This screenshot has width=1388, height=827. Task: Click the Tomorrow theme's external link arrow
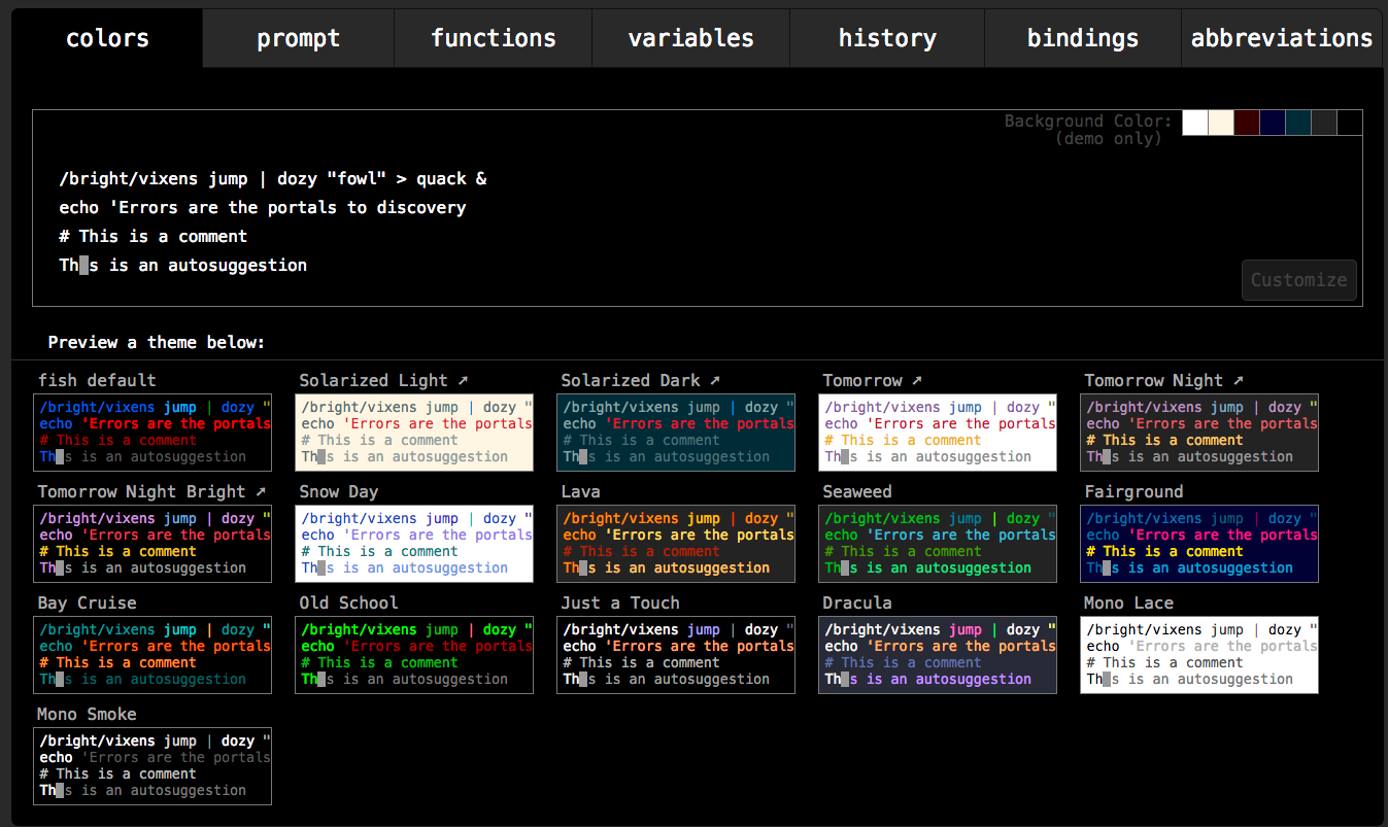click(x=919, y=380)
